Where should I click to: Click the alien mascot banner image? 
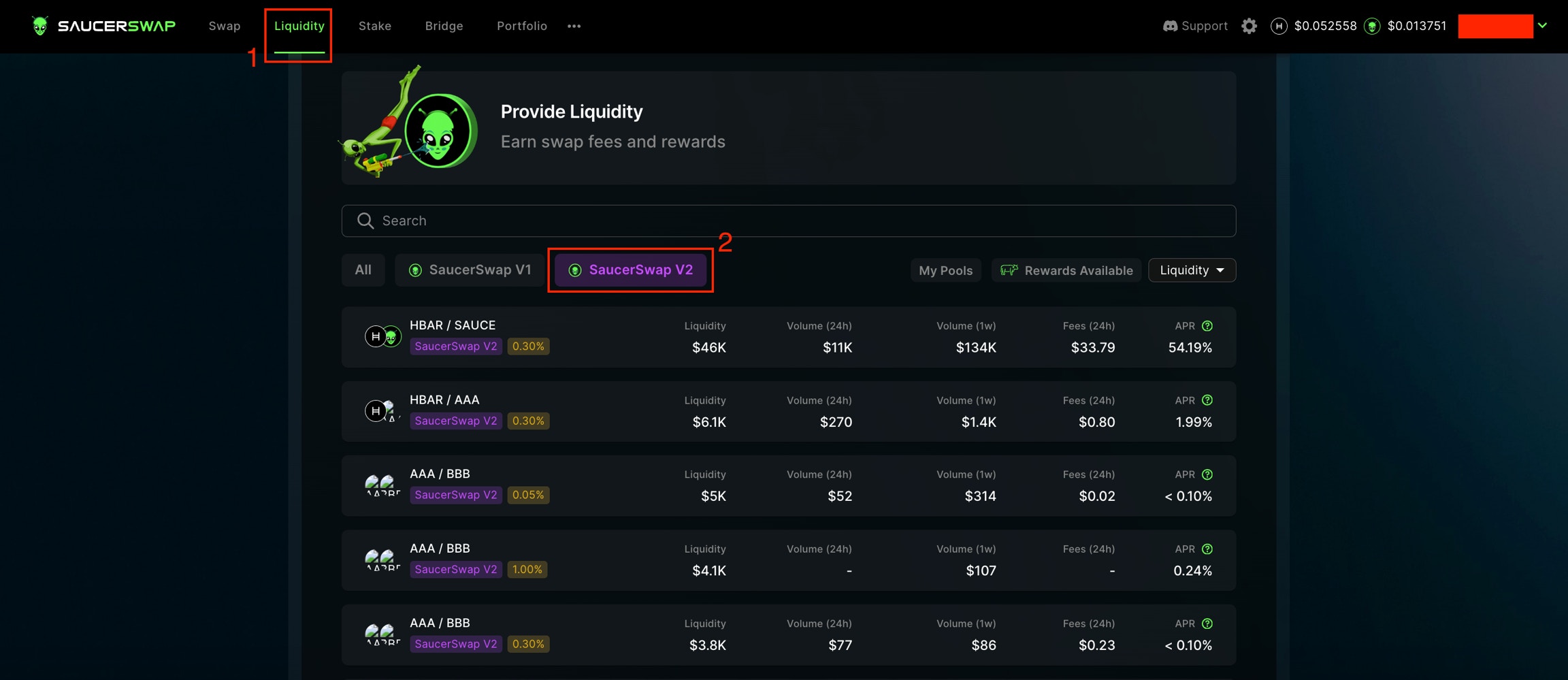coord(408,121)
